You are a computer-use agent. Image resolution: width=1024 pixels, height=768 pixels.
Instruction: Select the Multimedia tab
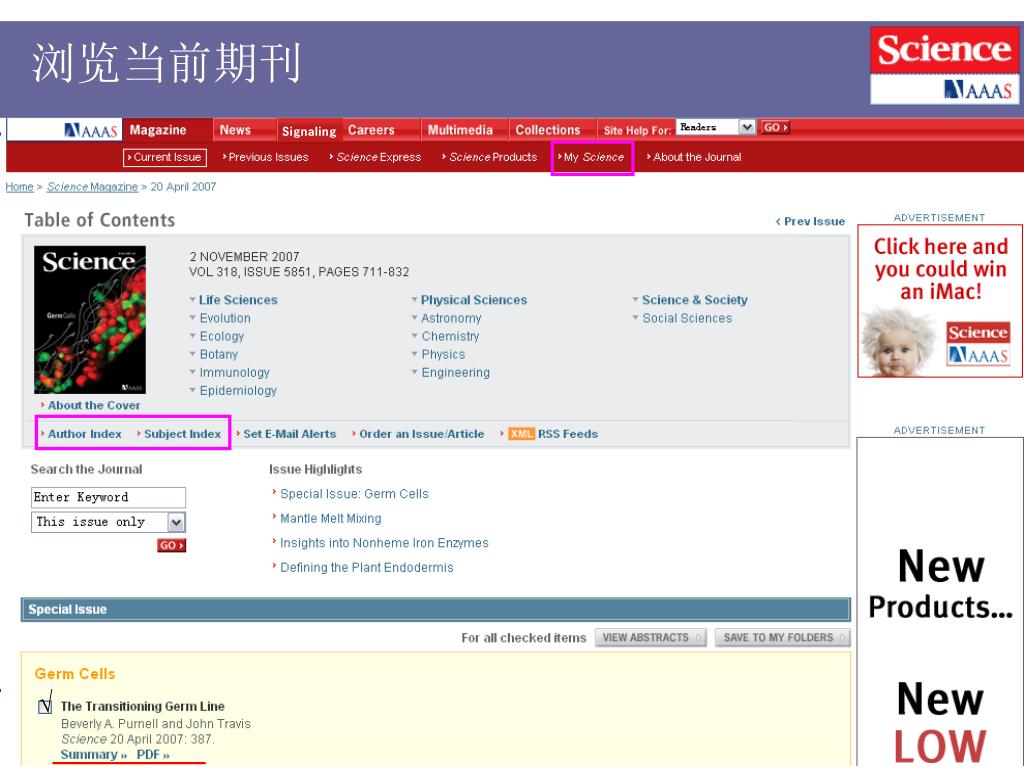tap(464, 130)
